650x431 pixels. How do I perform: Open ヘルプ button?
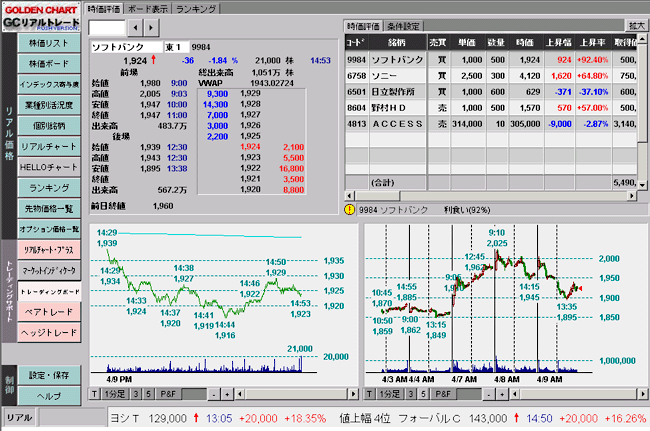pyautogui.click(x=49, y=396)
